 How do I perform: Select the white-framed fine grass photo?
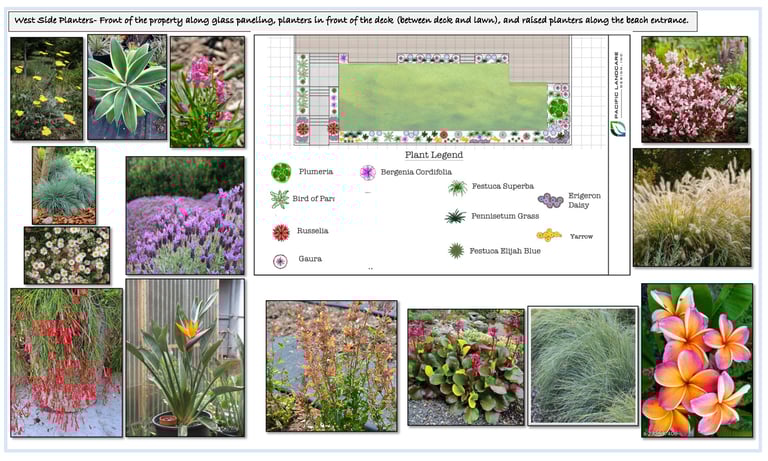583,366
